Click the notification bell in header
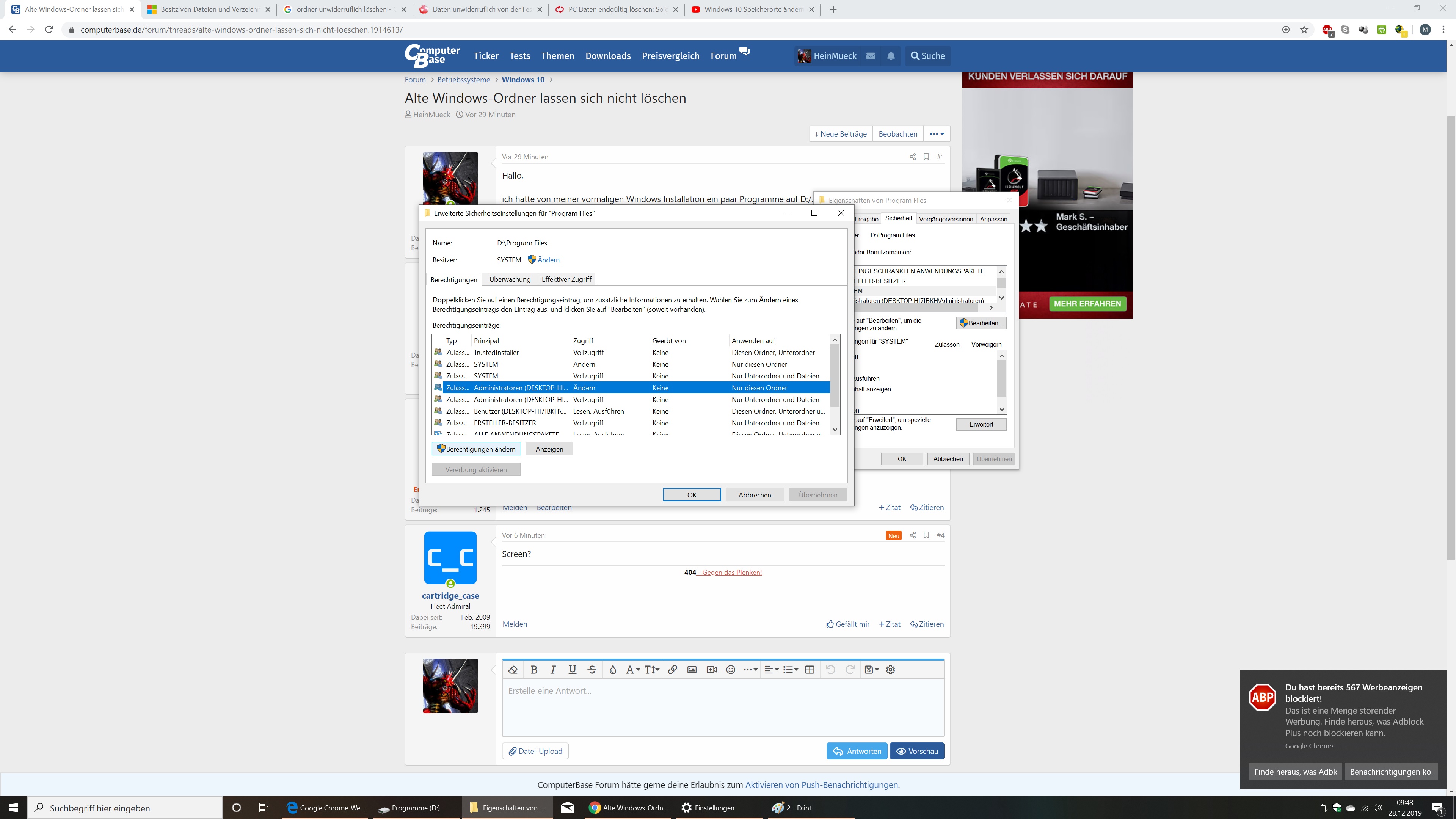This screenshot has height=819, width=1456. tap(891, 56)
